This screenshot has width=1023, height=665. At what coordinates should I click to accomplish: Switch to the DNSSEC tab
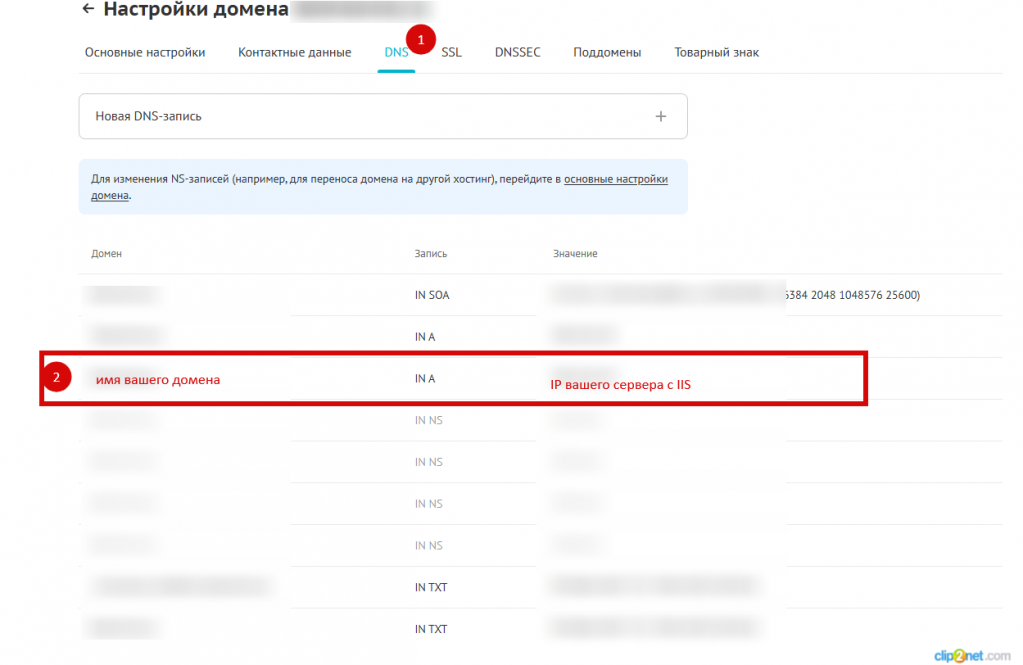517,52
